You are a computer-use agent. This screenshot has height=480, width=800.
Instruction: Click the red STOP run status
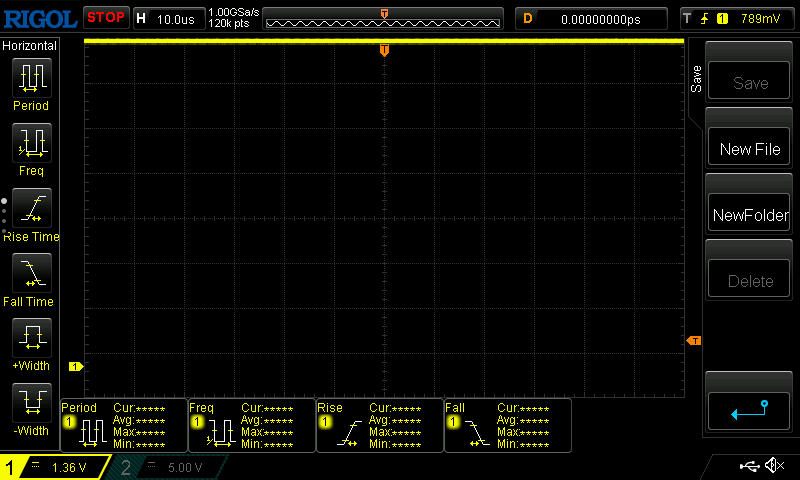point(105,18)
